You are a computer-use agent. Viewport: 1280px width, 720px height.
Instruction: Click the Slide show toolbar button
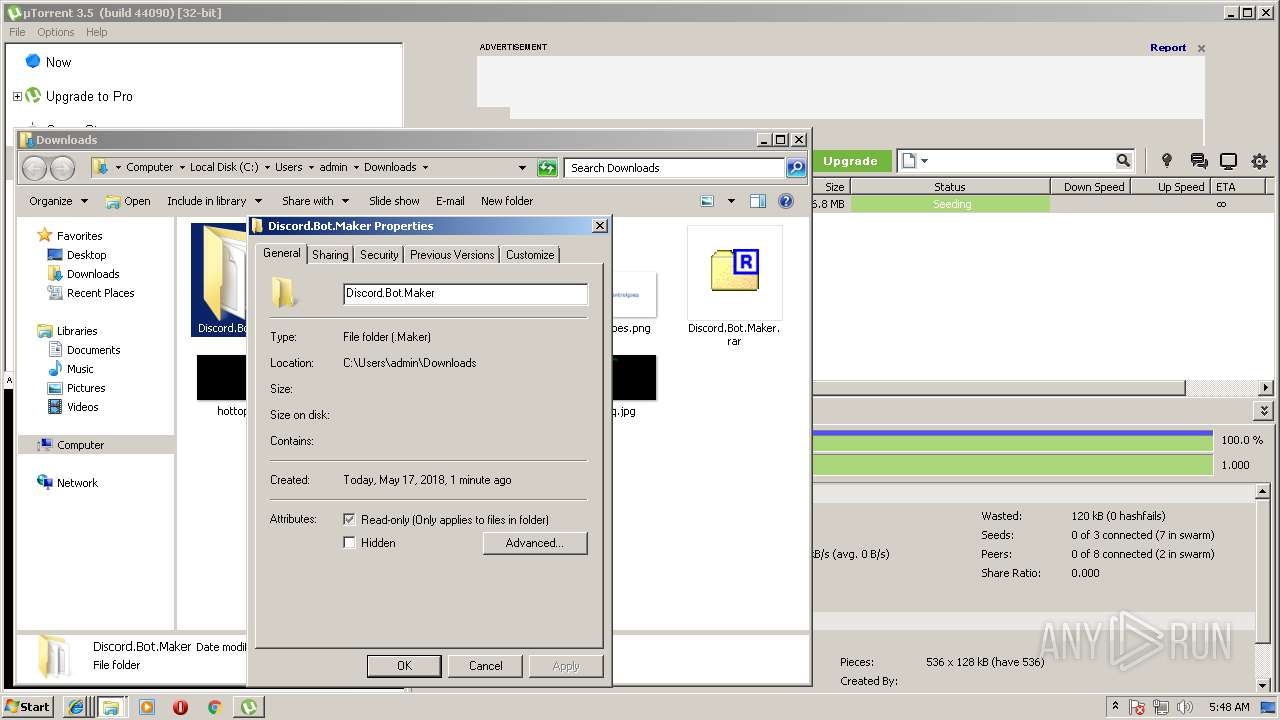click(394, 201)
